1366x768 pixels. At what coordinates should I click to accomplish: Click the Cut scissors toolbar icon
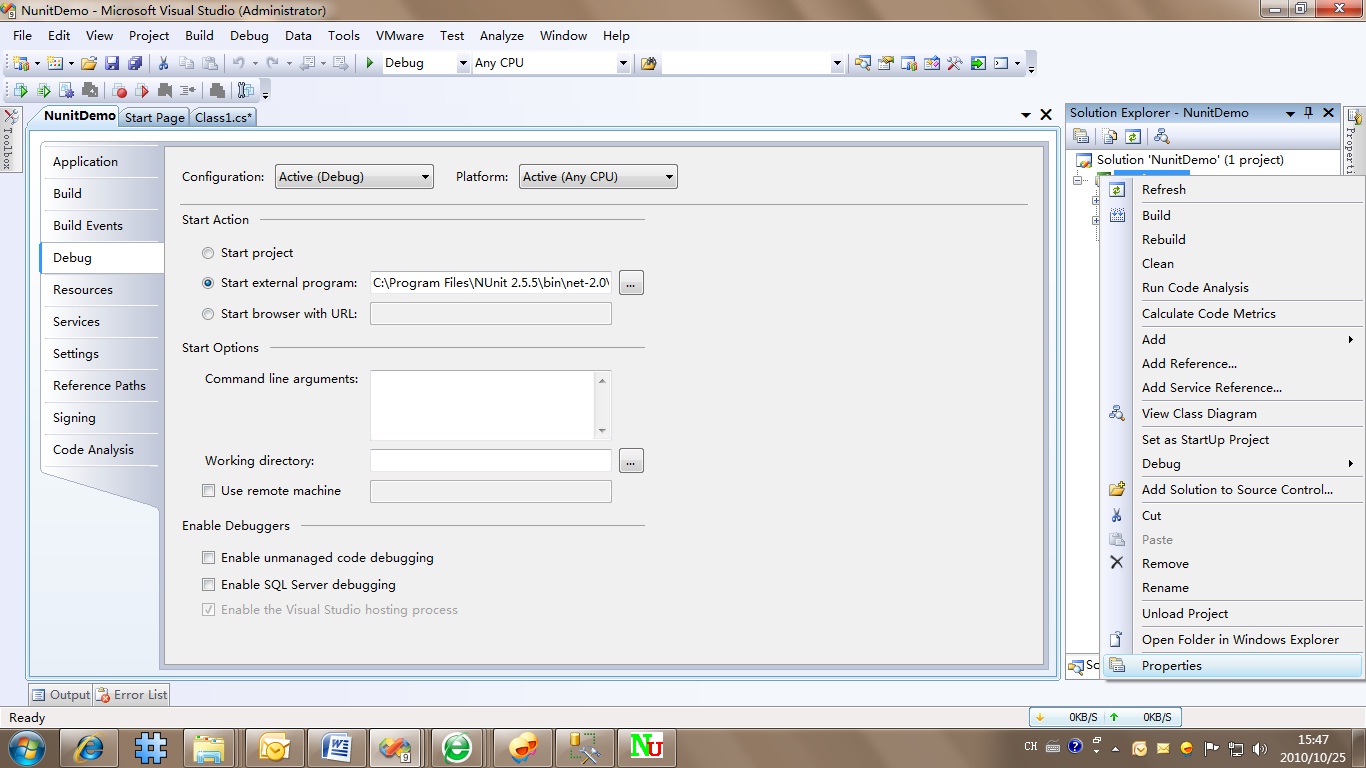[x=164, y=63]
